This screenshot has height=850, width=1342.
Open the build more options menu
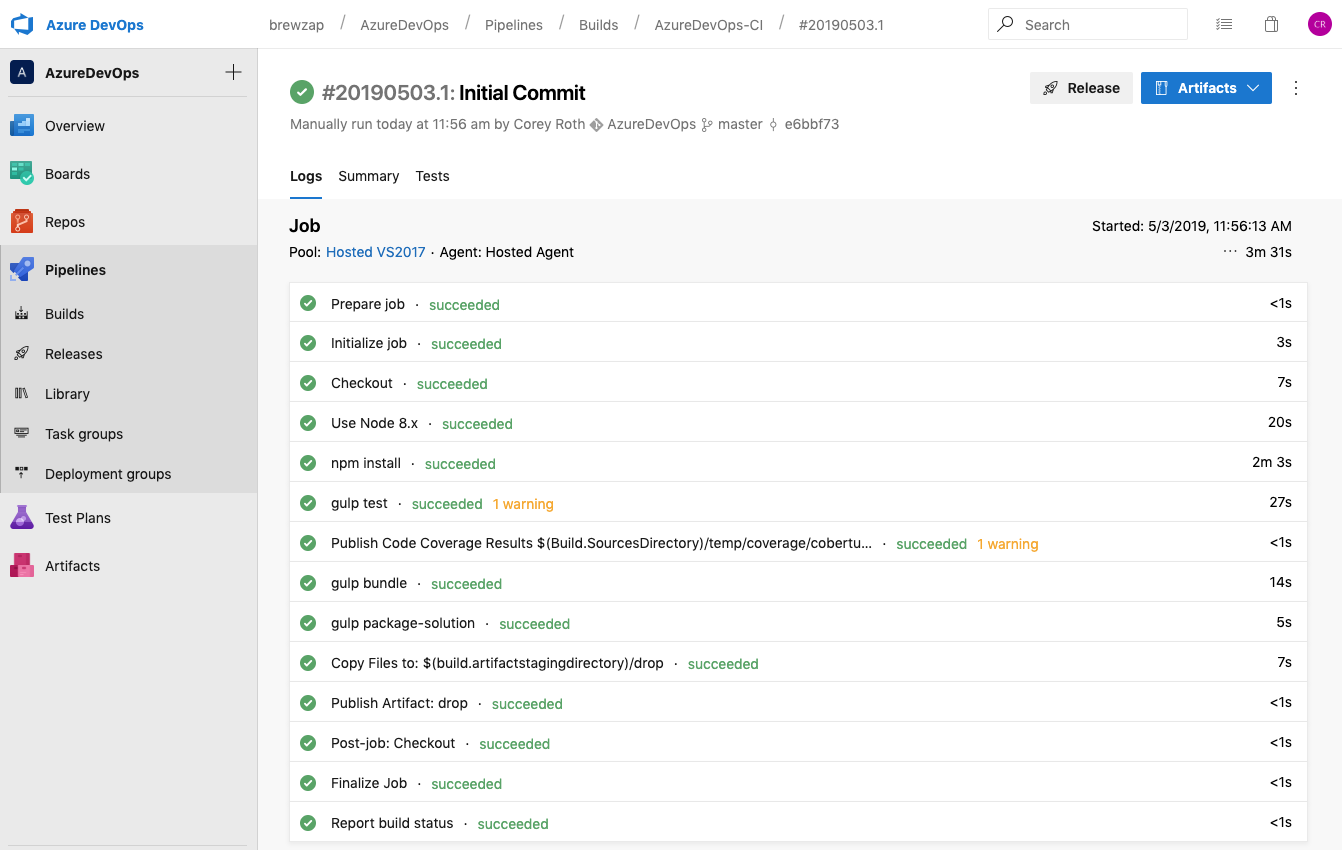tap(1296, 88)
